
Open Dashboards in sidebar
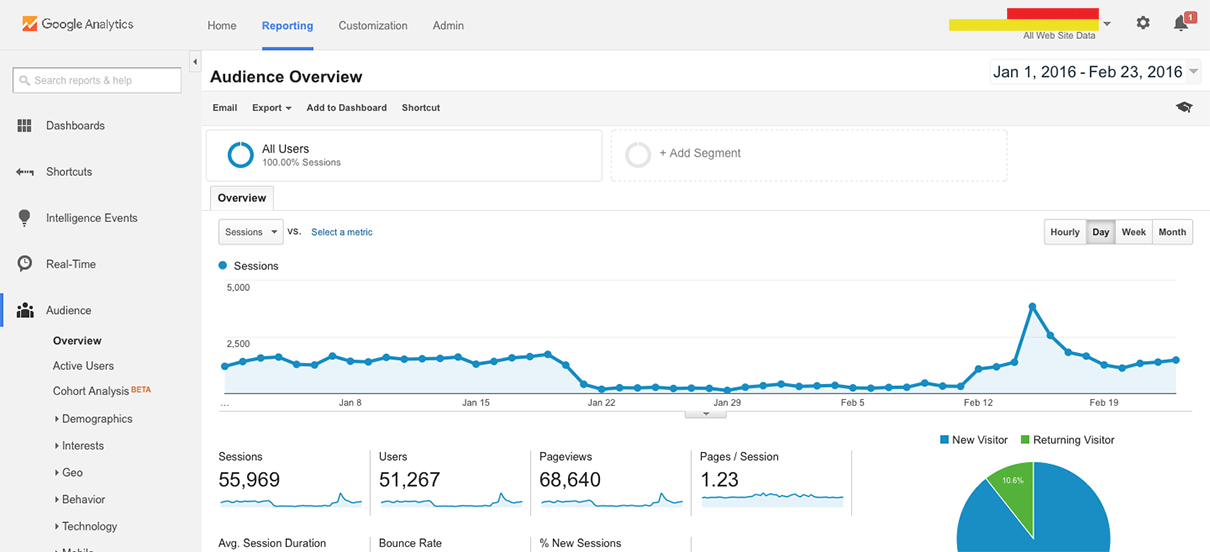click(75, 126)
